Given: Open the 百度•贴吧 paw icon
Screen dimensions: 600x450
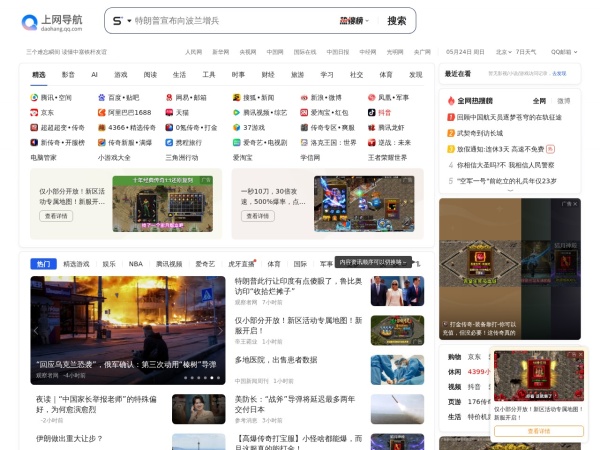Looking at the screenshot, I should tap(101, 98).
